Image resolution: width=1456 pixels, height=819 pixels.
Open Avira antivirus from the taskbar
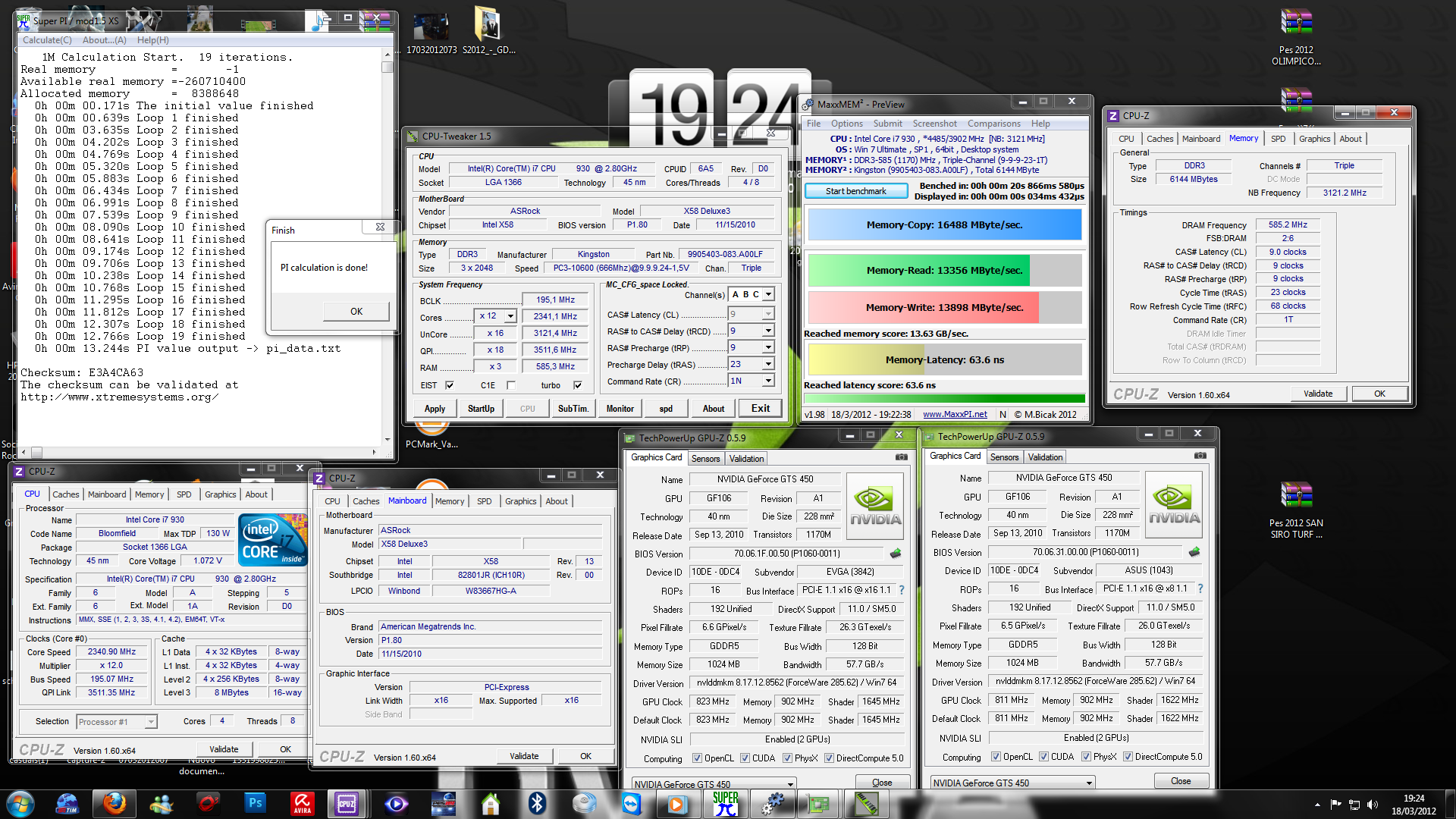[x=302, y=804]
